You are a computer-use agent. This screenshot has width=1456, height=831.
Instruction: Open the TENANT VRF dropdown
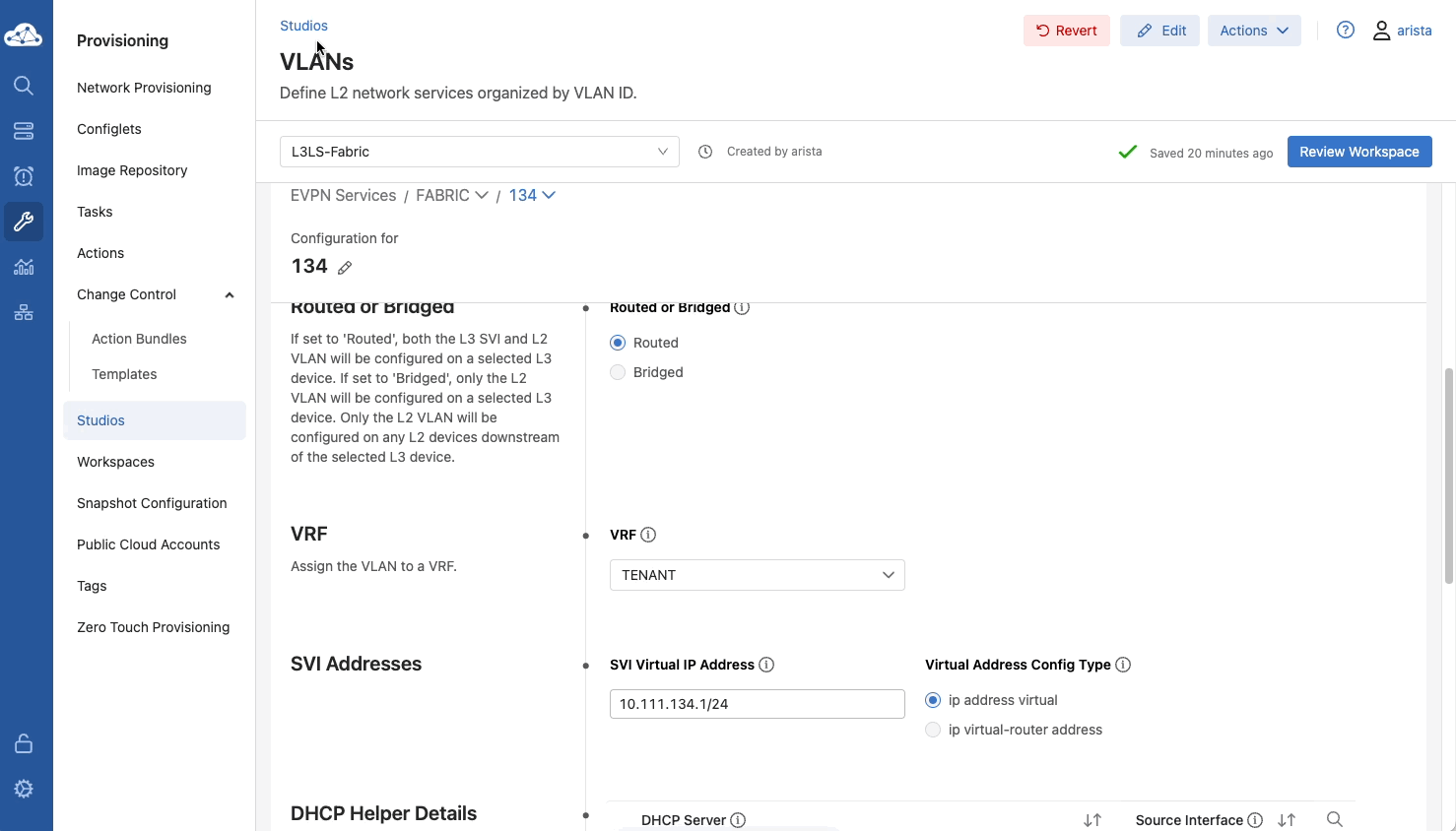point(757,575)
